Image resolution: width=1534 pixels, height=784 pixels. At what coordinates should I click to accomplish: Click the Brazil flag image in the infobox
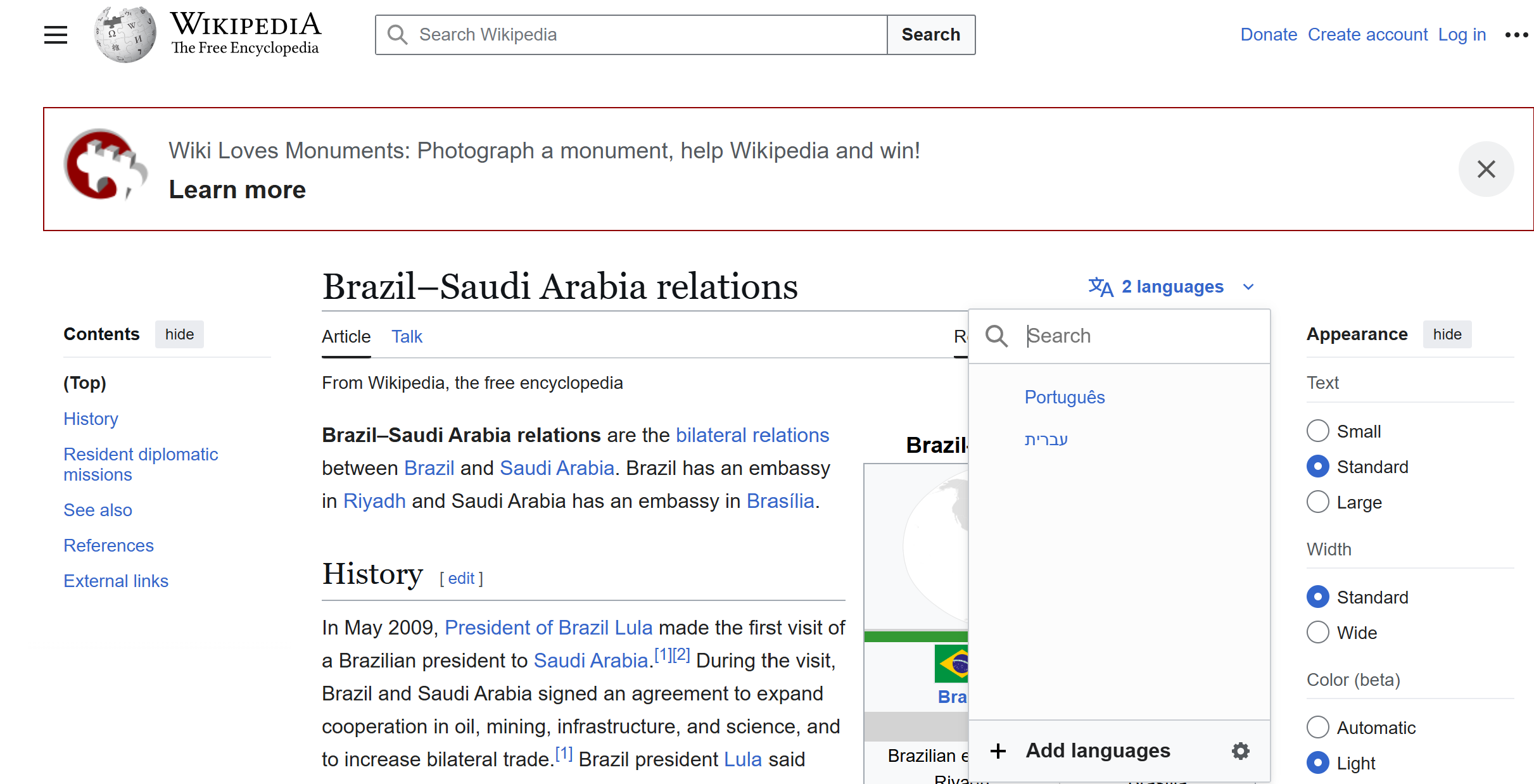[951, 664]
